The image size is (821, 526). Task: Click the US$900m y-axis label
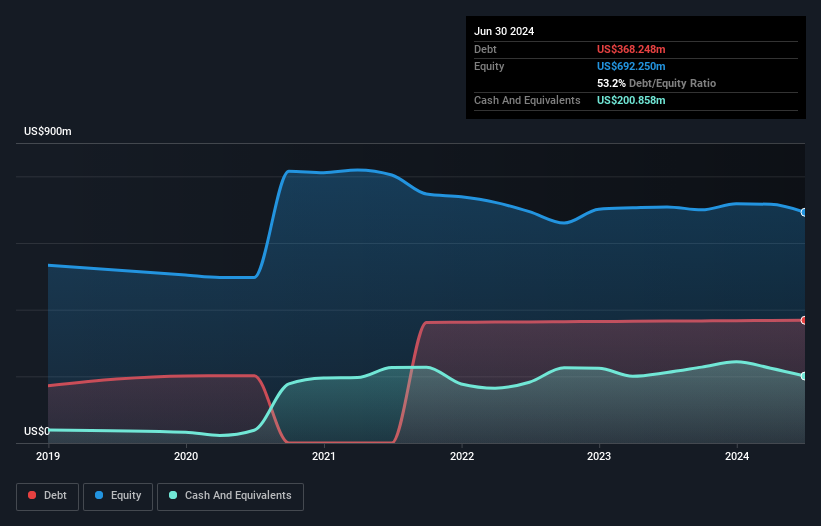pyautogui.click(x=48, y=131)
